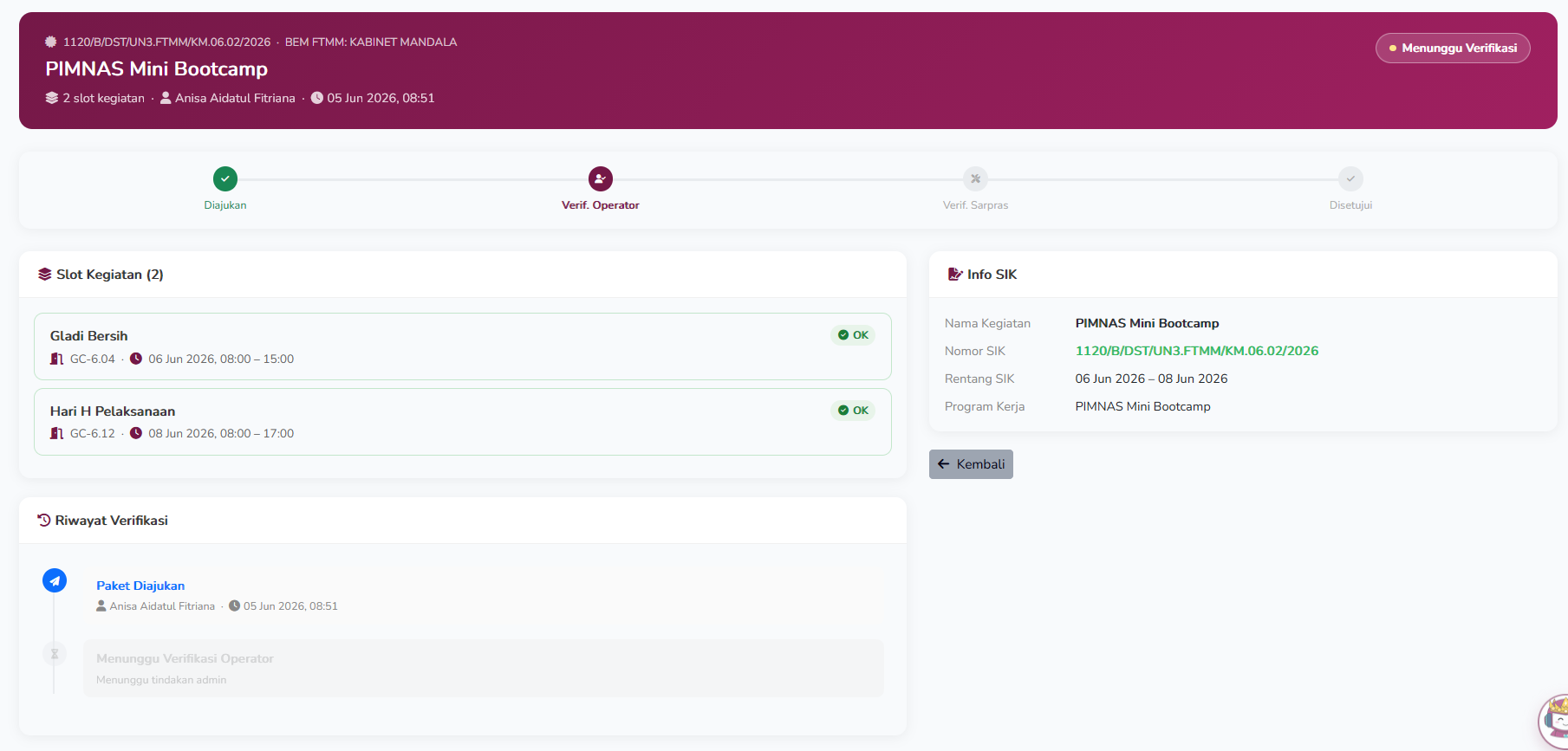This screenshot has width=1568, height=751.
Task: Click the Riwayat Verifikasi history icon
Action: coord(44,521)
